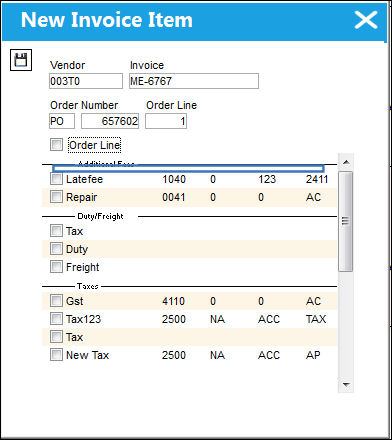The width and height of the screenshot is (392, 440).
Task: Click the Tax123 row ACC value
Action: pyautogui.click(x=269, y=319)
